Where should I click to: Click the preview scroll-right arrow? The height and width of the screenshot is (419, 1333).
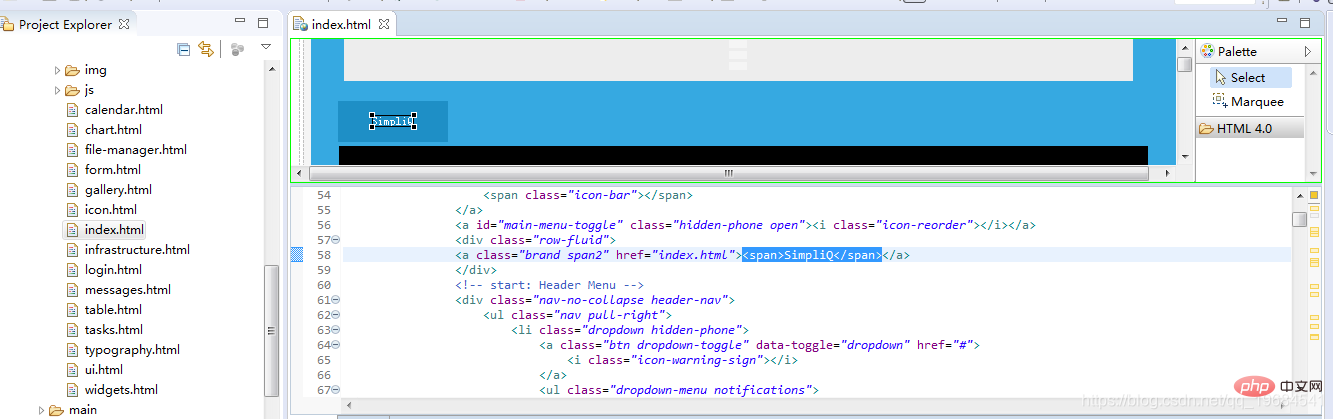pos(1169,173)
